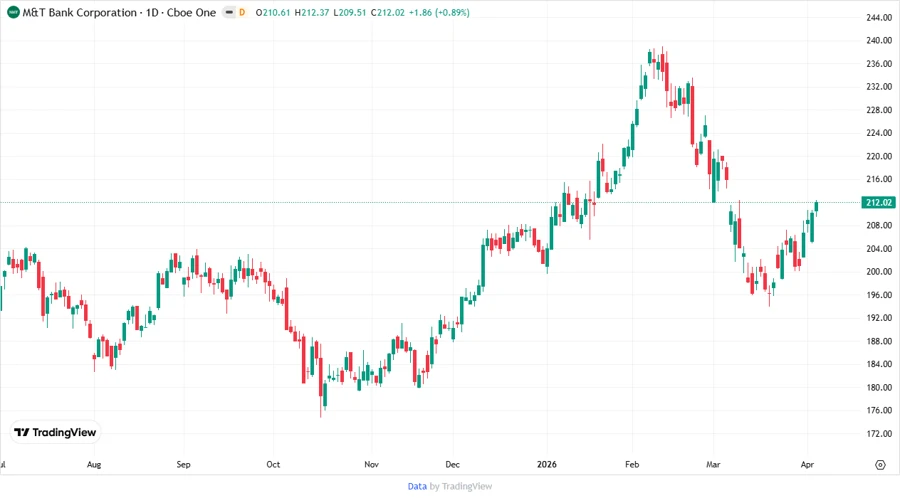Click the 216.00 price axis label

pos(879,179)
